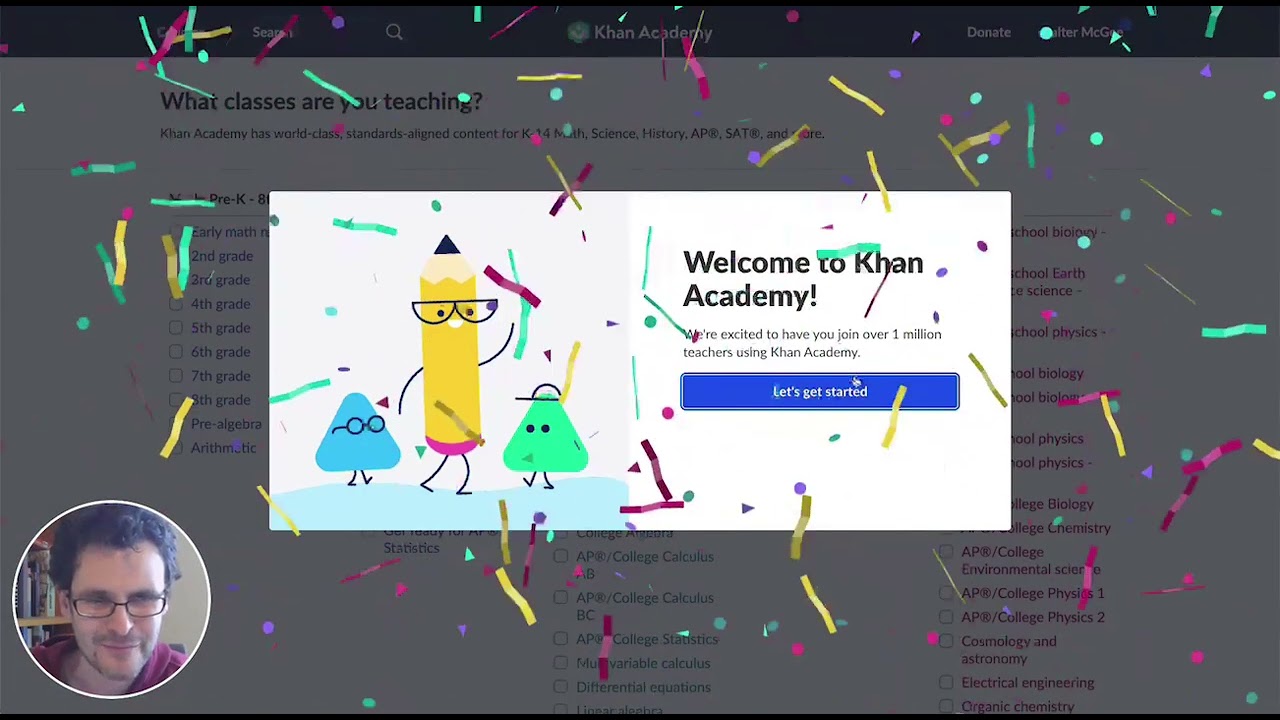
Task: Click the 8th grade label
Action: (x=221, y=400)
